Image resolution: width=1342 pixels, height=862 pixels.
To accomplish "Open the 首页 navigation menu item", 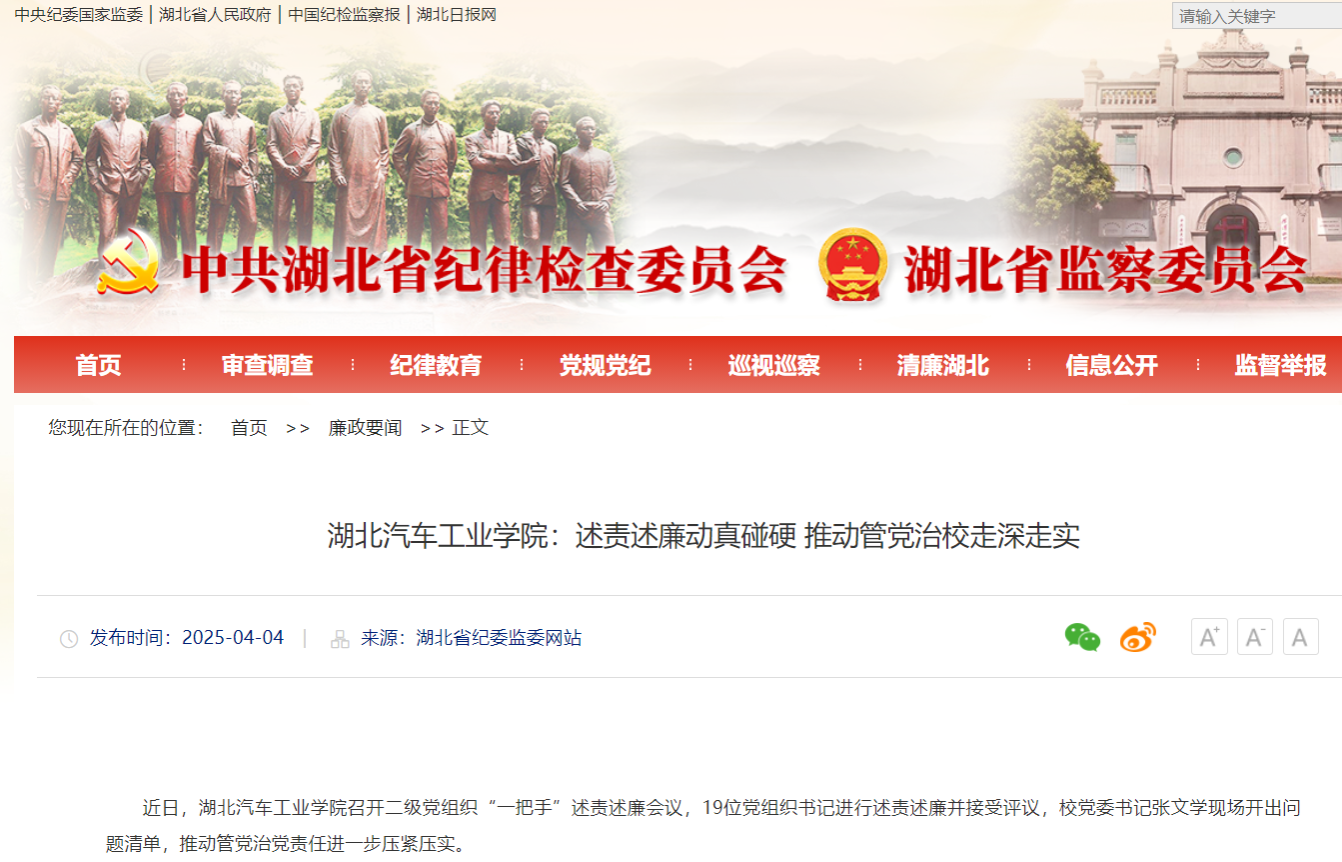I will click(x=98, y=365).
